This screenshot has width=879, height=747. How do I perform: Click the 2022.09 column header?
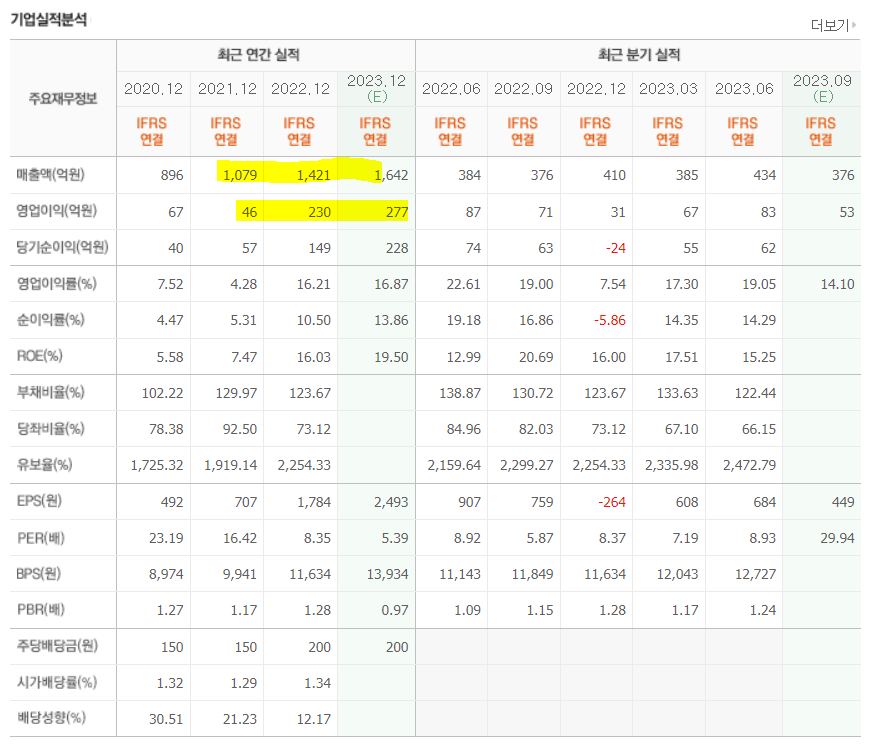pyautogui.click(x=523, y=89)
